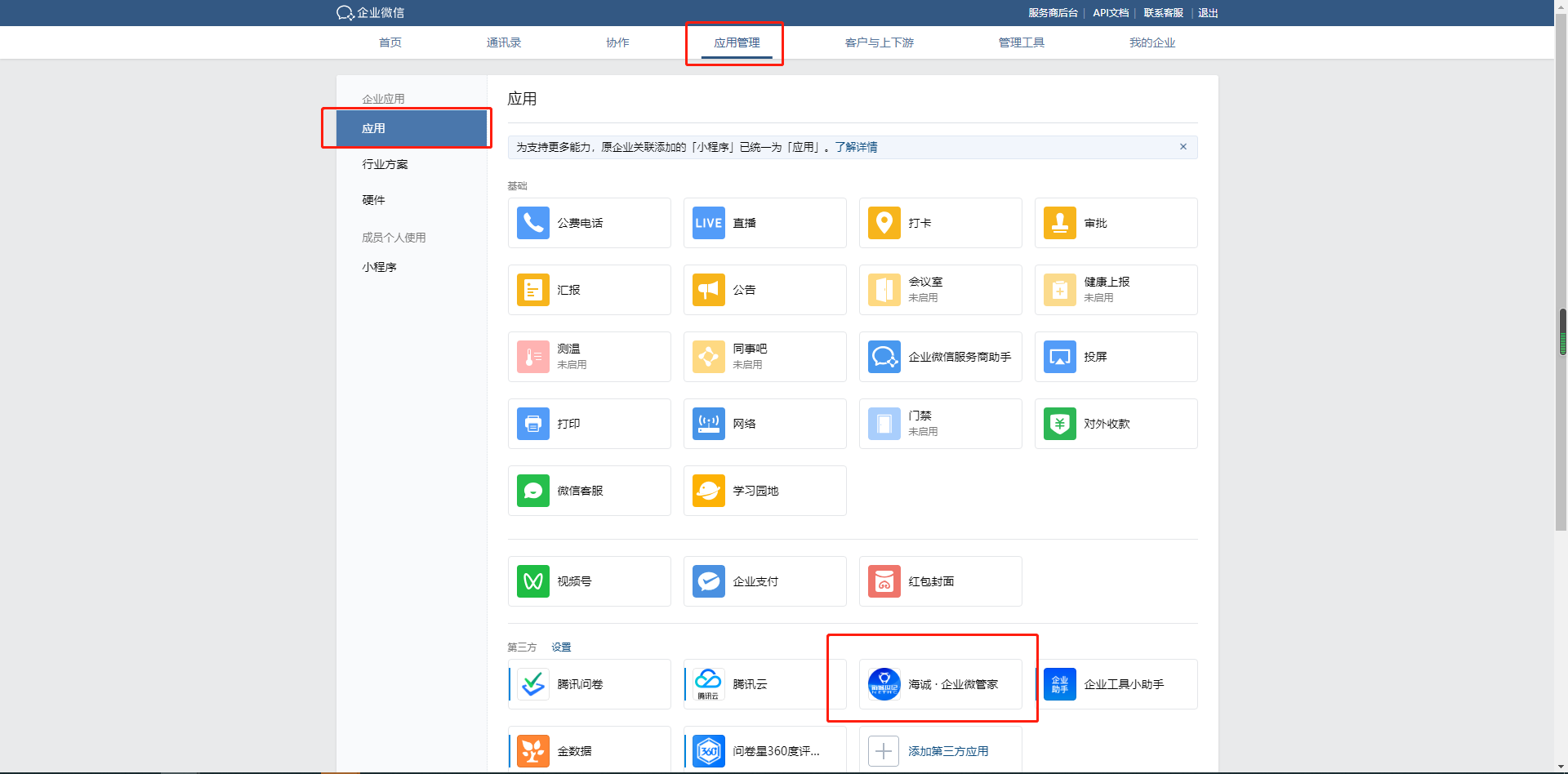Open the 客户与上下游 tab
This screenshot has height=774, width=1568.
click(x=880, y=42)
